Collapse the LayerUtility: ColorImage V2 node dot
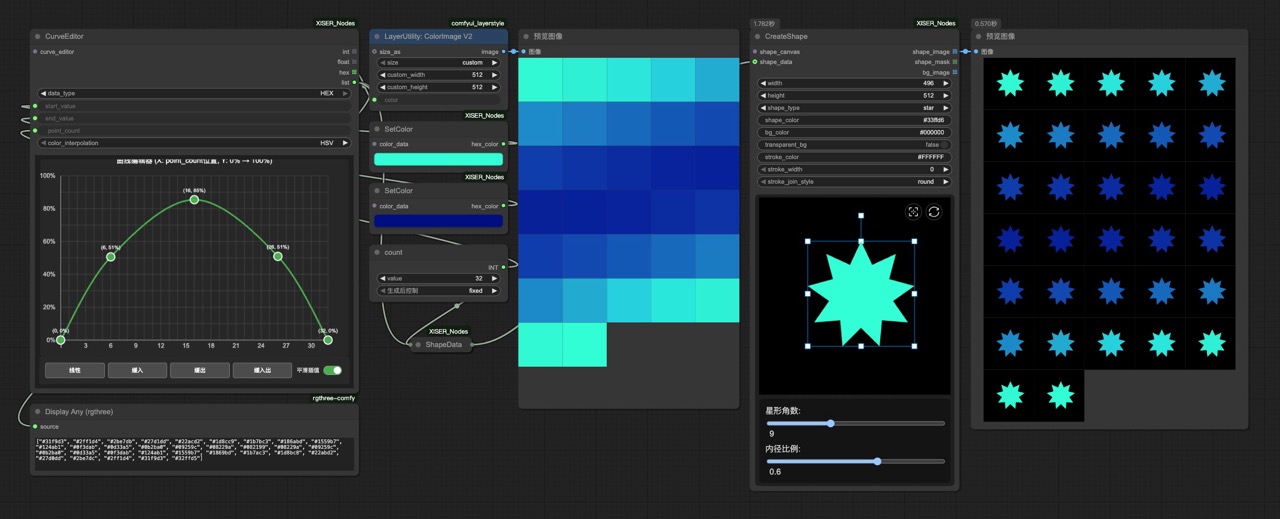Image resolution: width=1280 pixels, height=519 pixels. pyautogui.click(x=377, y=37)
